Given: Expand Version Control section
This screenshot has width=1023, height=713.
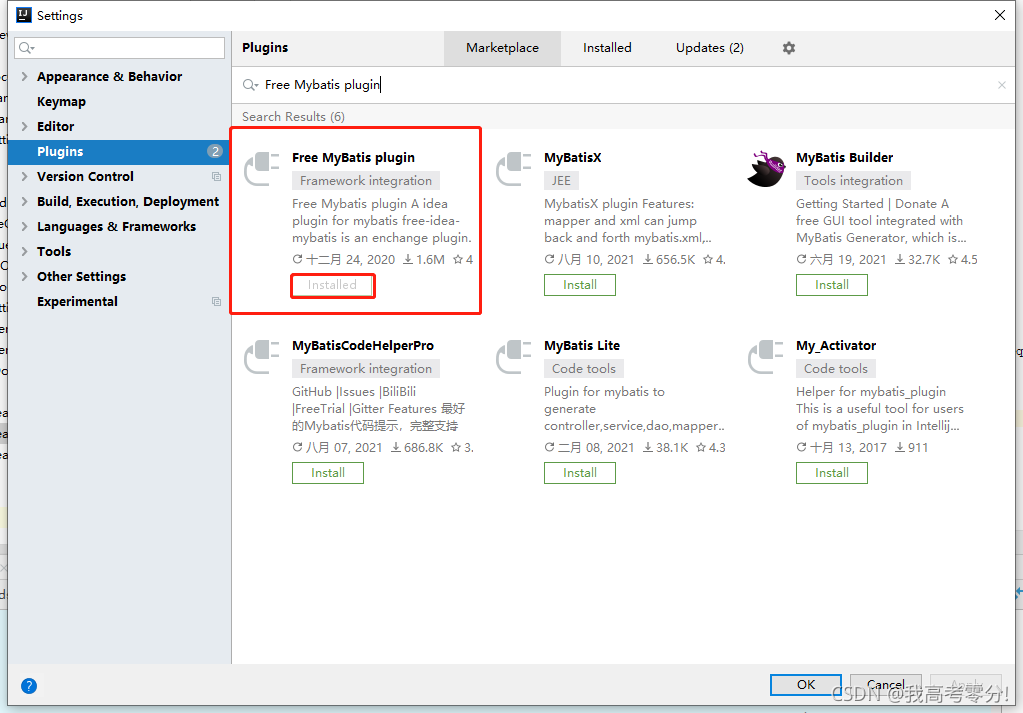Looking at the screenshot, I should tap(24, 177).
